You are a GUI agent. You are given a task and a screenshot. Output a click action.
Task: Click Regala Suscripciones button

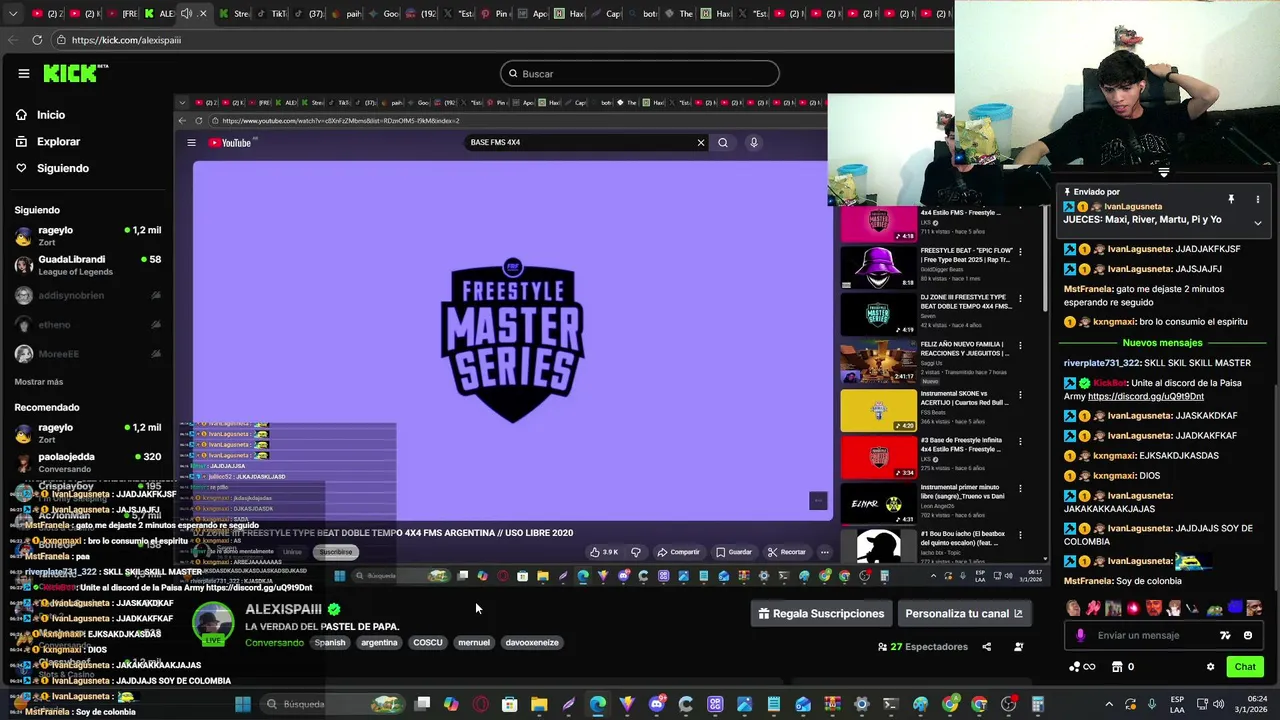coord(821,614)
